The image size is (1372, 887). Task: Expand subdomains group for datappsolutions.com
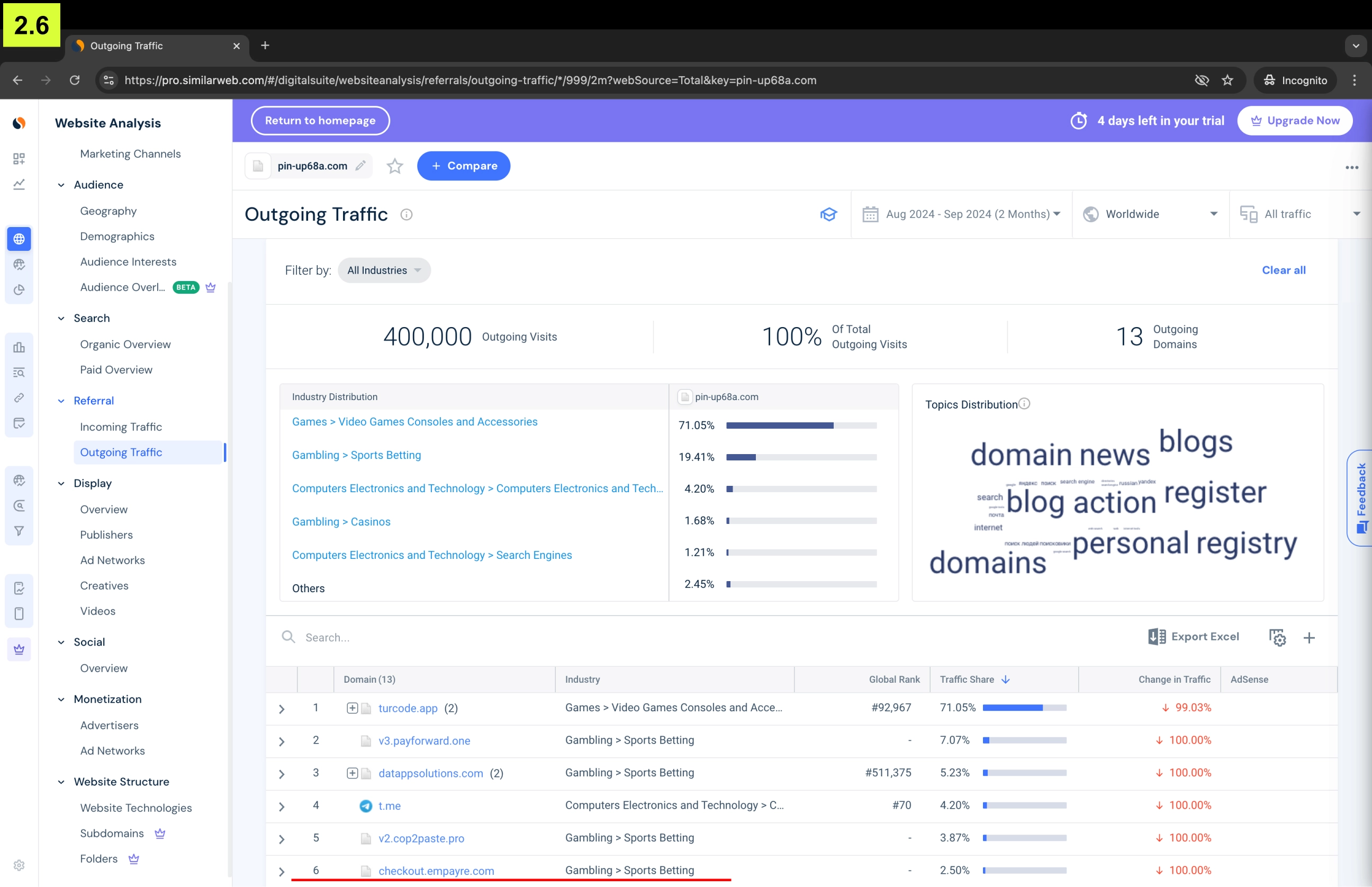pyautogui.click(x=352, y=773)
